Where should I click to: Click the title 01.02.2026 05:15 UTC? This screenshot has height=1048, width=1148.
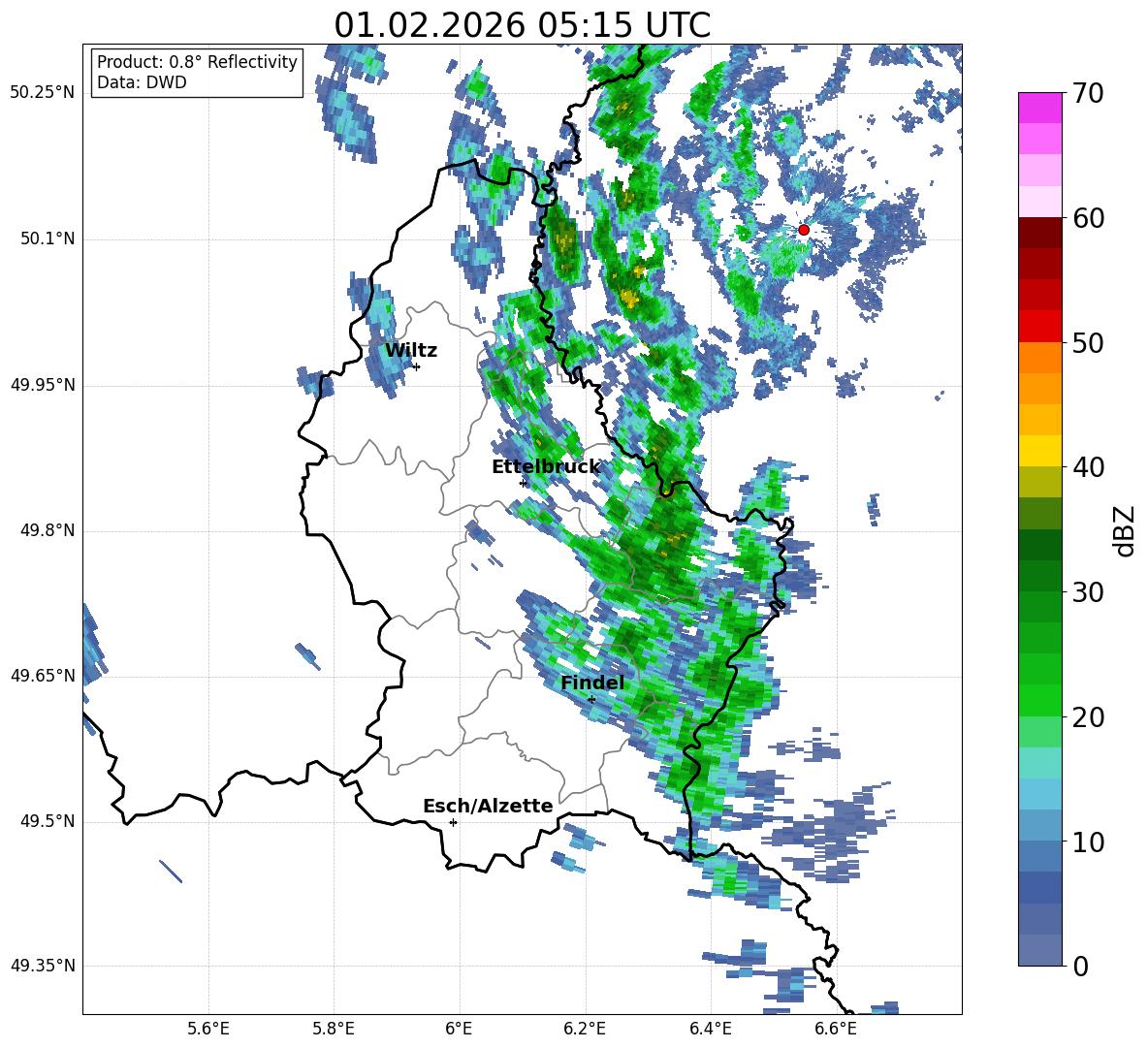(x=522, y=25)
